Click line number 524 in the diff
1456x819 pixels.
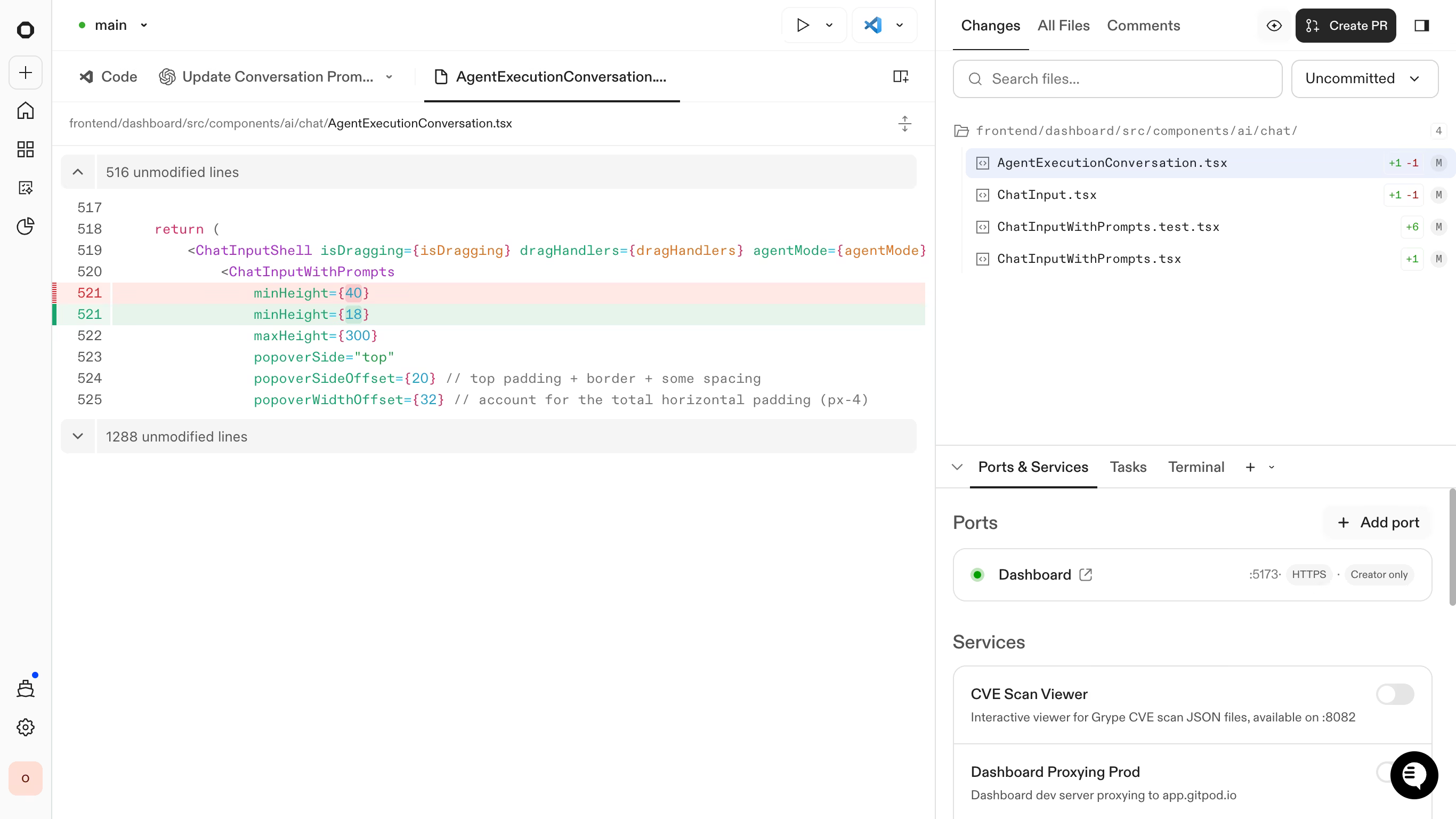(x=90, y=379)
